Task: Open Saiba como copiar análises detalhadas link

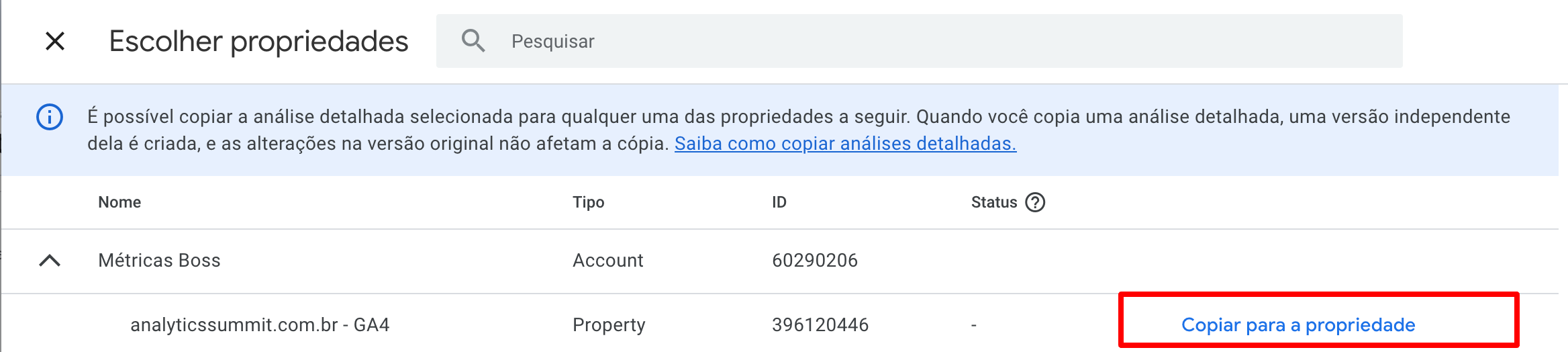Action: [845, 144]
